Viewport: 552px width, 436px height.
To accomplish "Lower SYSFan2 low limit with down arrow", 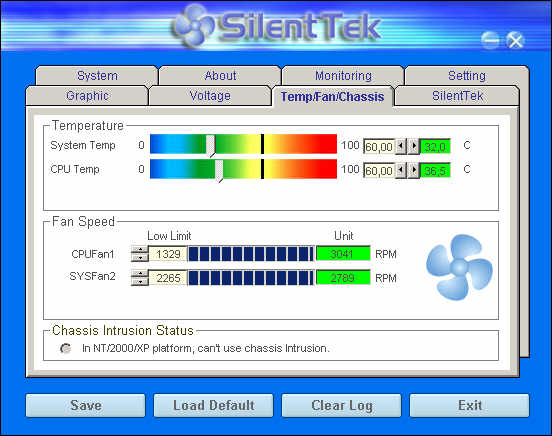I will click(140, 282).
